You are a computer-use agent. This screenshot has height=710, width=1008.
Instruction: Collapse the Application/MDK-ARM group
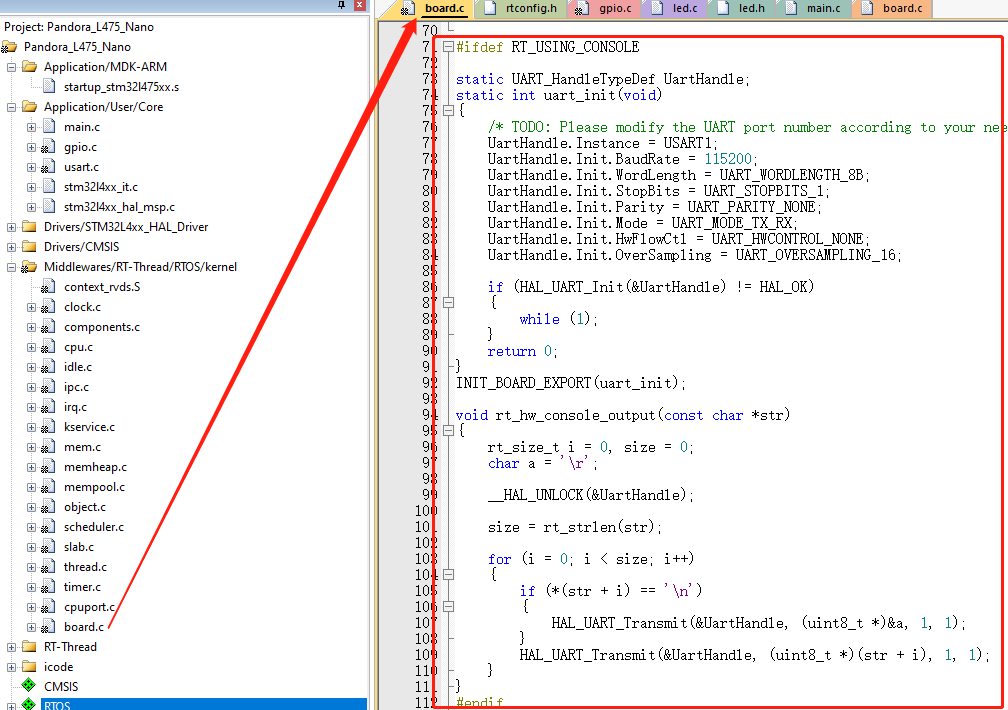(12, 67)
